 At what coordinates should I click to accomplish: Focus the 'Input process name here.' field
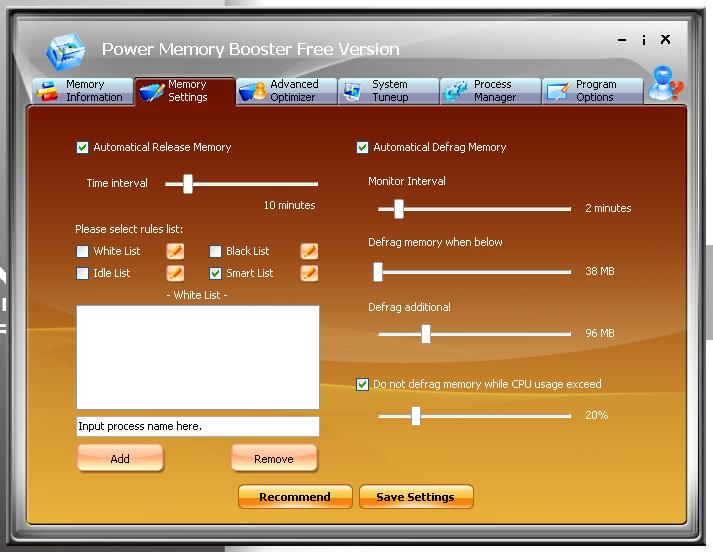point(198,427)
